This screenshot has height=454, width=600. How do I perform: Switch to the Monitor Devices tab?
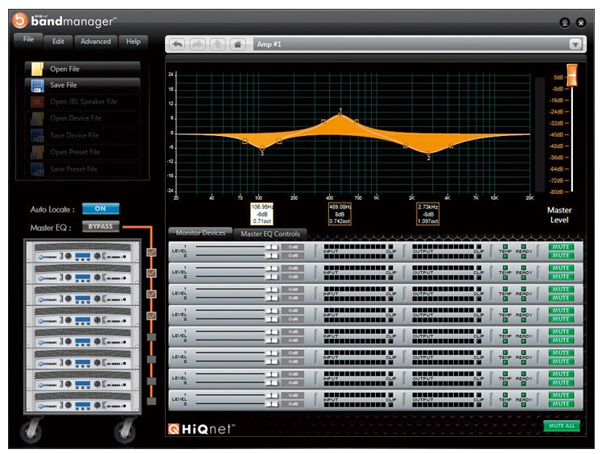[201, 233]
